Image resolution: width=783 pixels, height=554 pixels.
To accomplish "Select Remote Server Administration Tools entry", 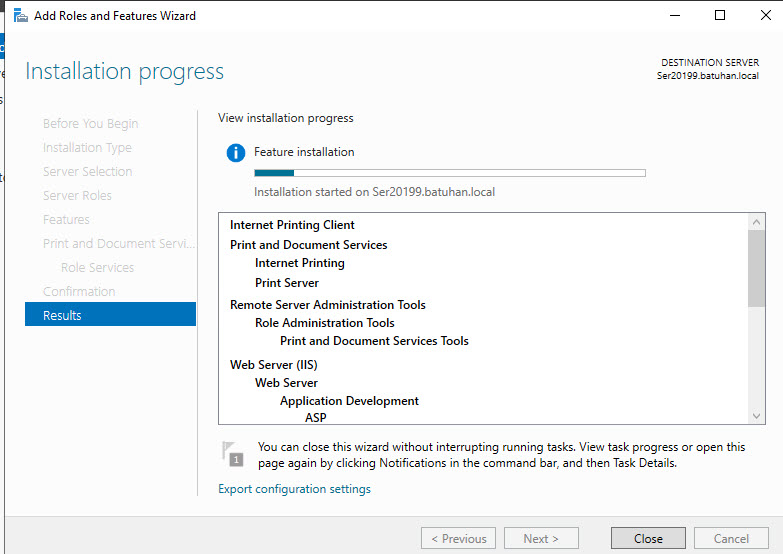I will click(x=327, y=305).
